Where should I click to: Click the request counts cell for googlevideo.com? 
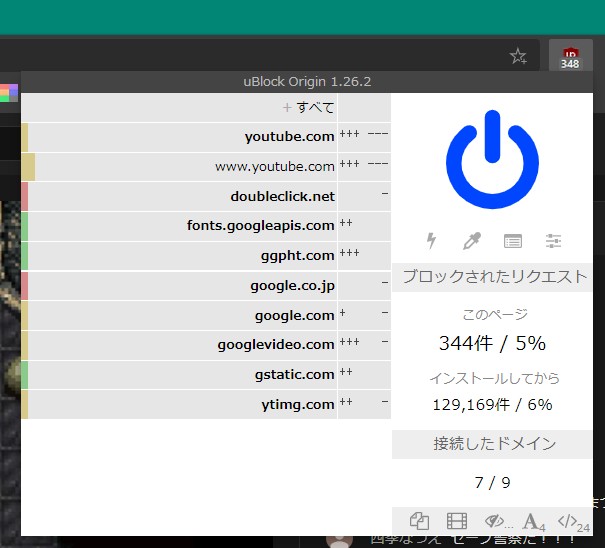click(364, 345)
